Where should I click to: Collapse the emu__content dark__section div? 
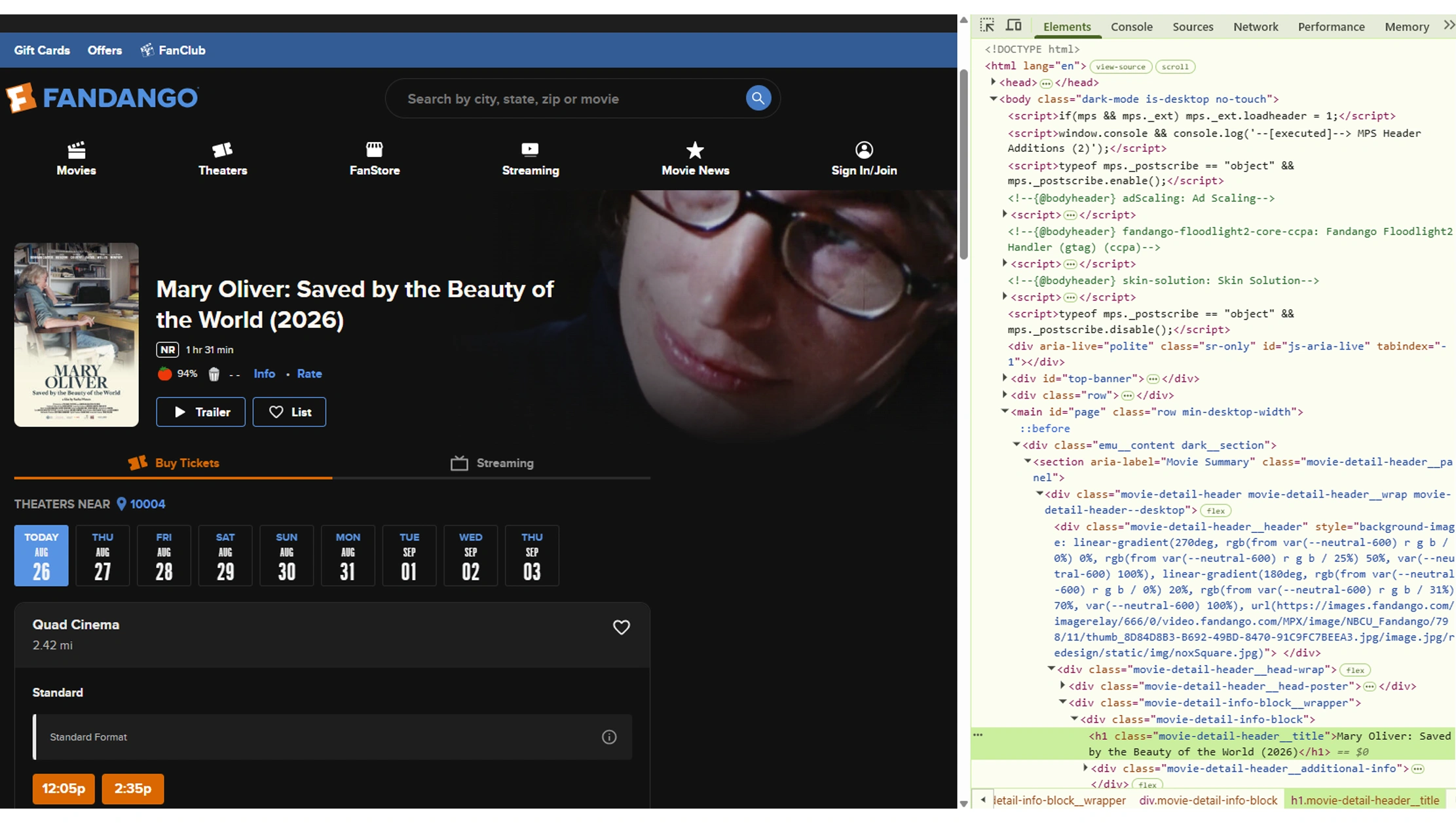pyautogui.click(x=1017, y=445)
